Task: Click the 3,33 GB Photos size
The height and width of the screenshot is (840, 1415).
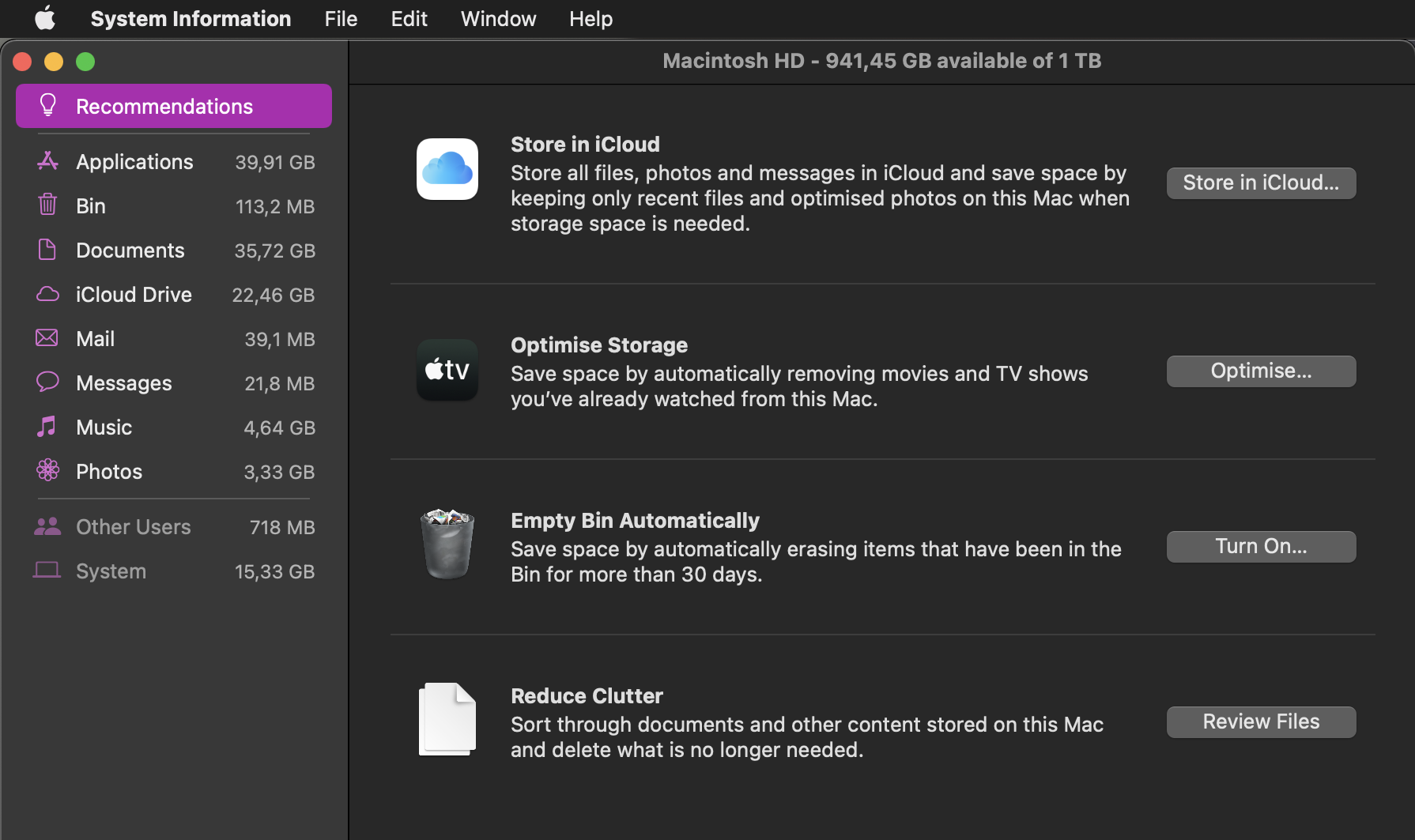Action: point(280,472)
